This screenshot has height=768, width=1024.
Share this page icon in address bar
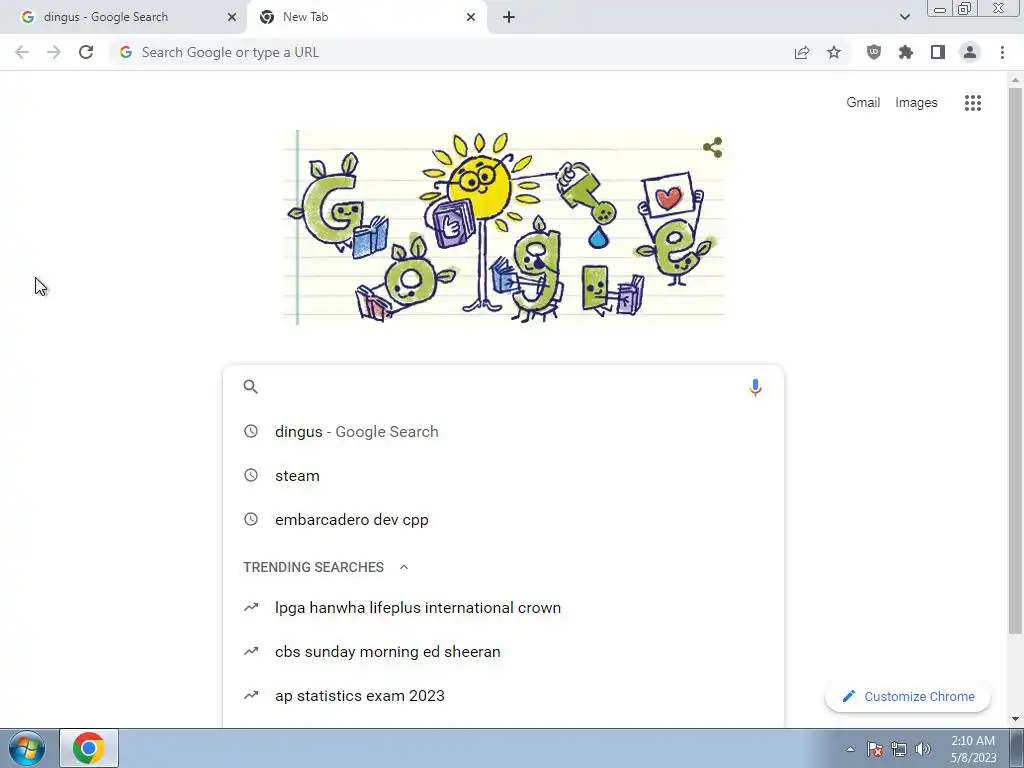click(x=802, y=52)
